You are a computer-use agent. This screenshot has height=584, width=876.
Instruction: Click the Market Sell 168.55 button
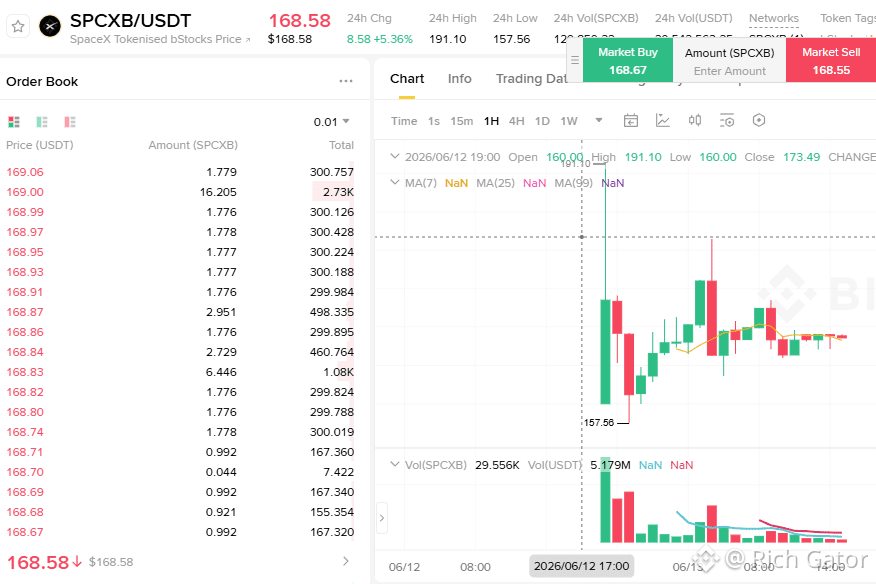pos(831,61)
